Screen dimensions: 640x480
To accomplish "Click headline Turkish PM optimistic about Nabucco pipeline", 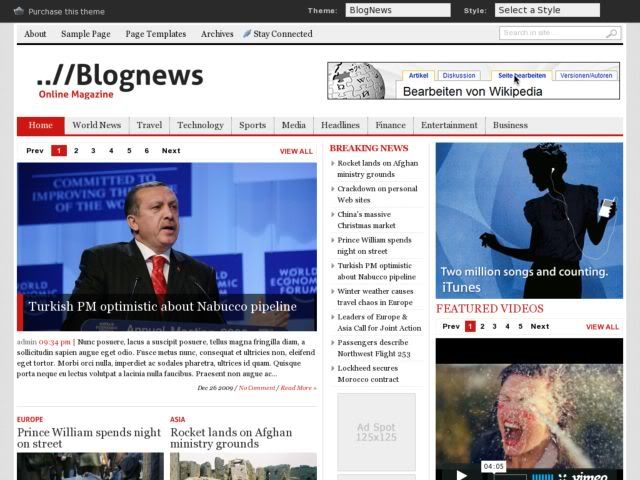I will pos(162,307).
